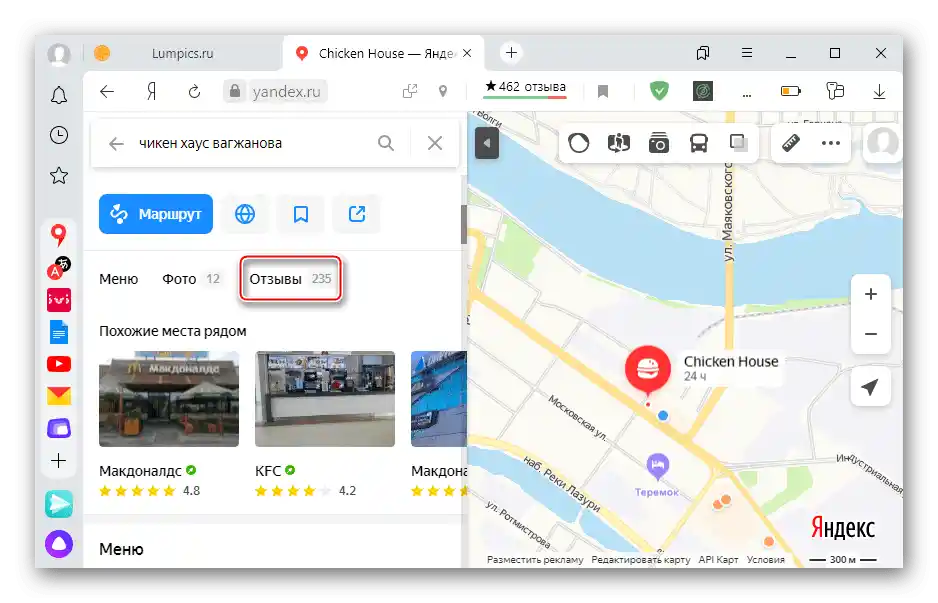Open browser hamburger menu
Image resolution: width=938 pixels, height=603 pixels.
tap(747, 53)
